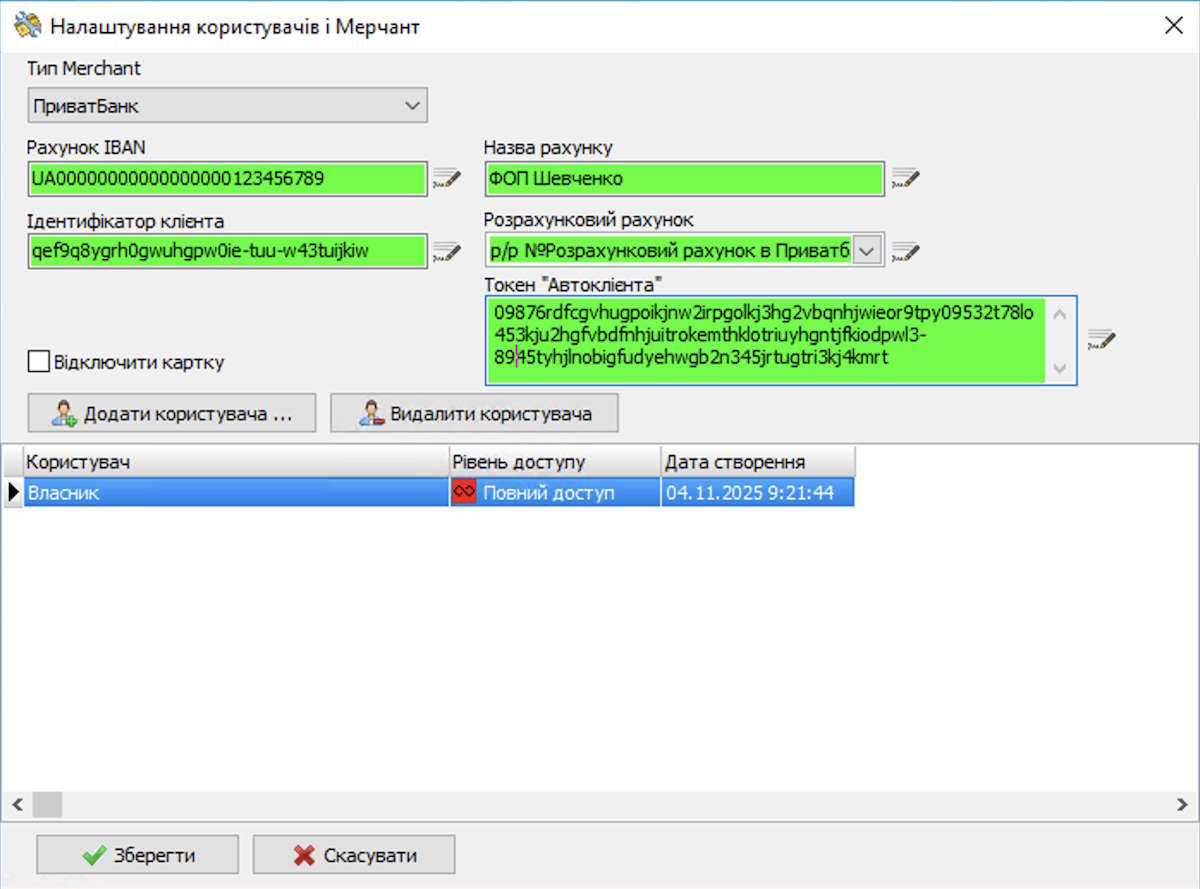Click edit icon next to Розрахунковий рахунок
The height and width of the screenshot is (889, 1200).
905,250
